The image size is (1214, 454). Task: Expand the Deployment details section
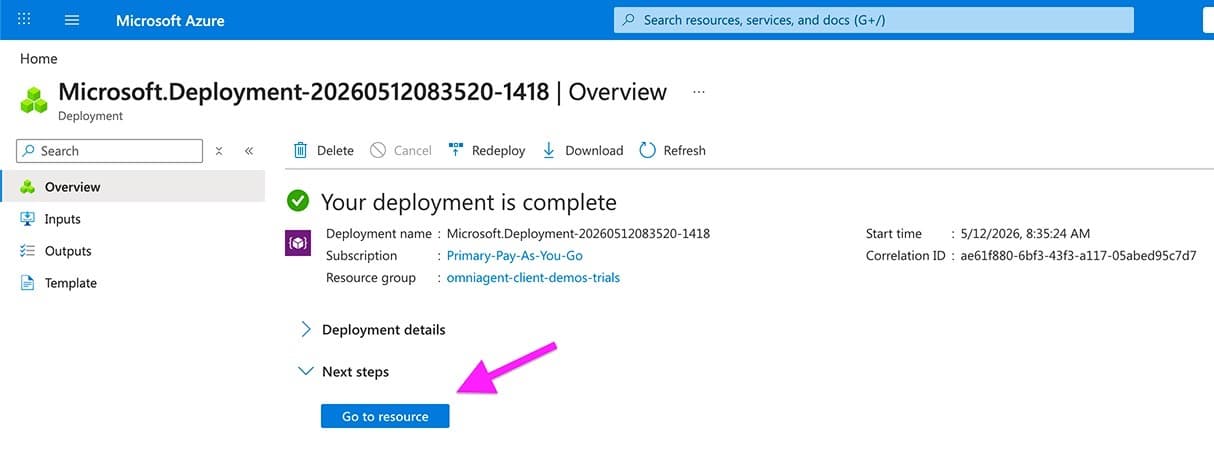point(373,329)
